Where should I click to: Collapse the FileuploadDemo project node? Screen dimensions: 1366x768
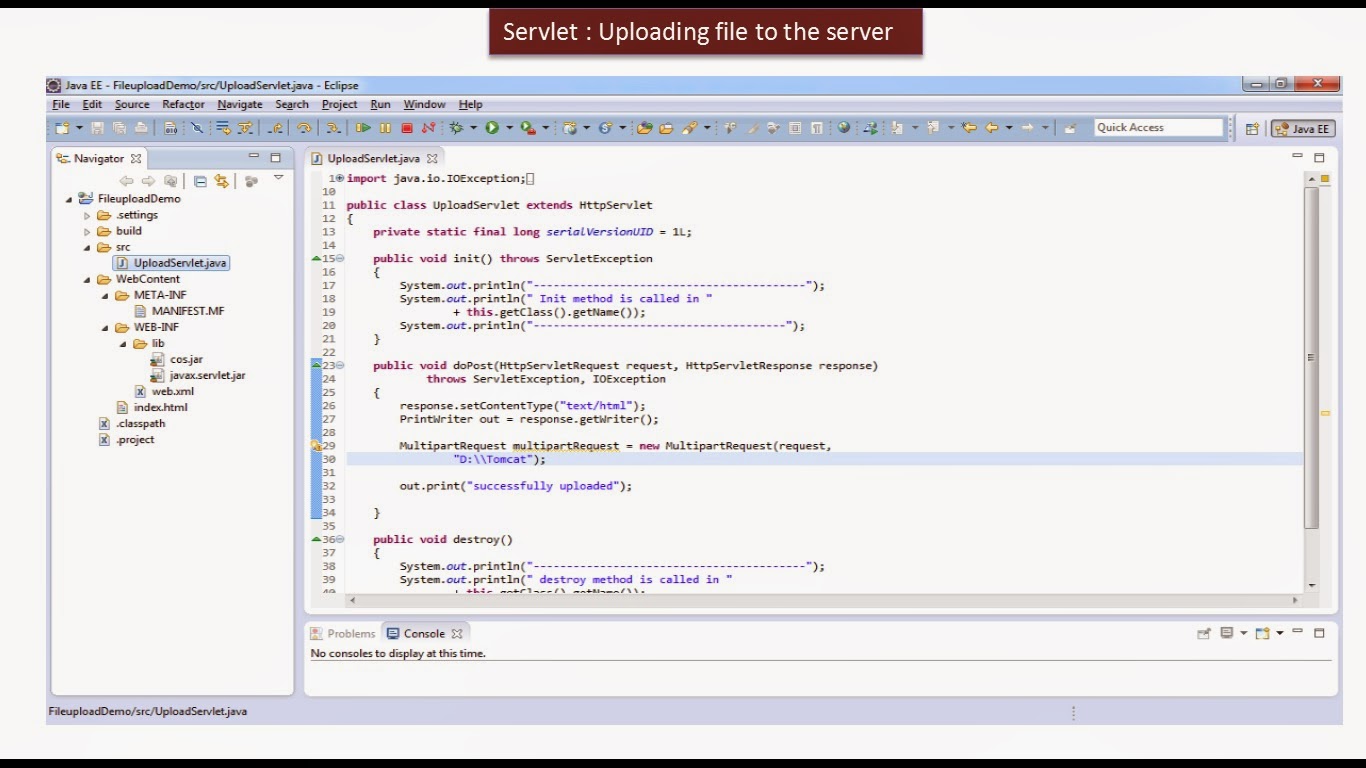(69, 199)
